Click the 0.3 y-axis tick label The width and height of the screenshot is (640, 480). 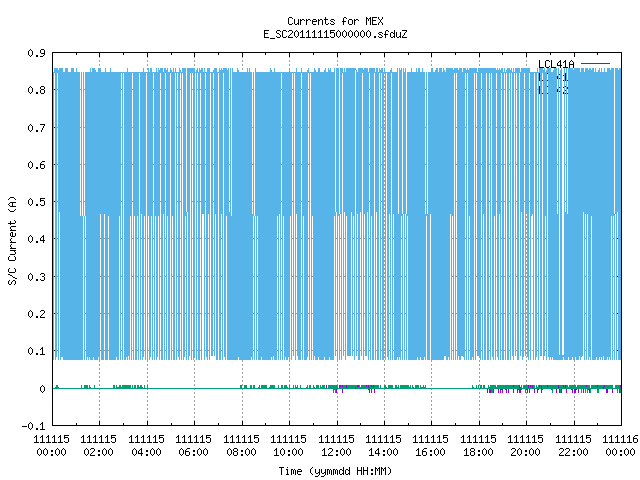tap(36, 277)
